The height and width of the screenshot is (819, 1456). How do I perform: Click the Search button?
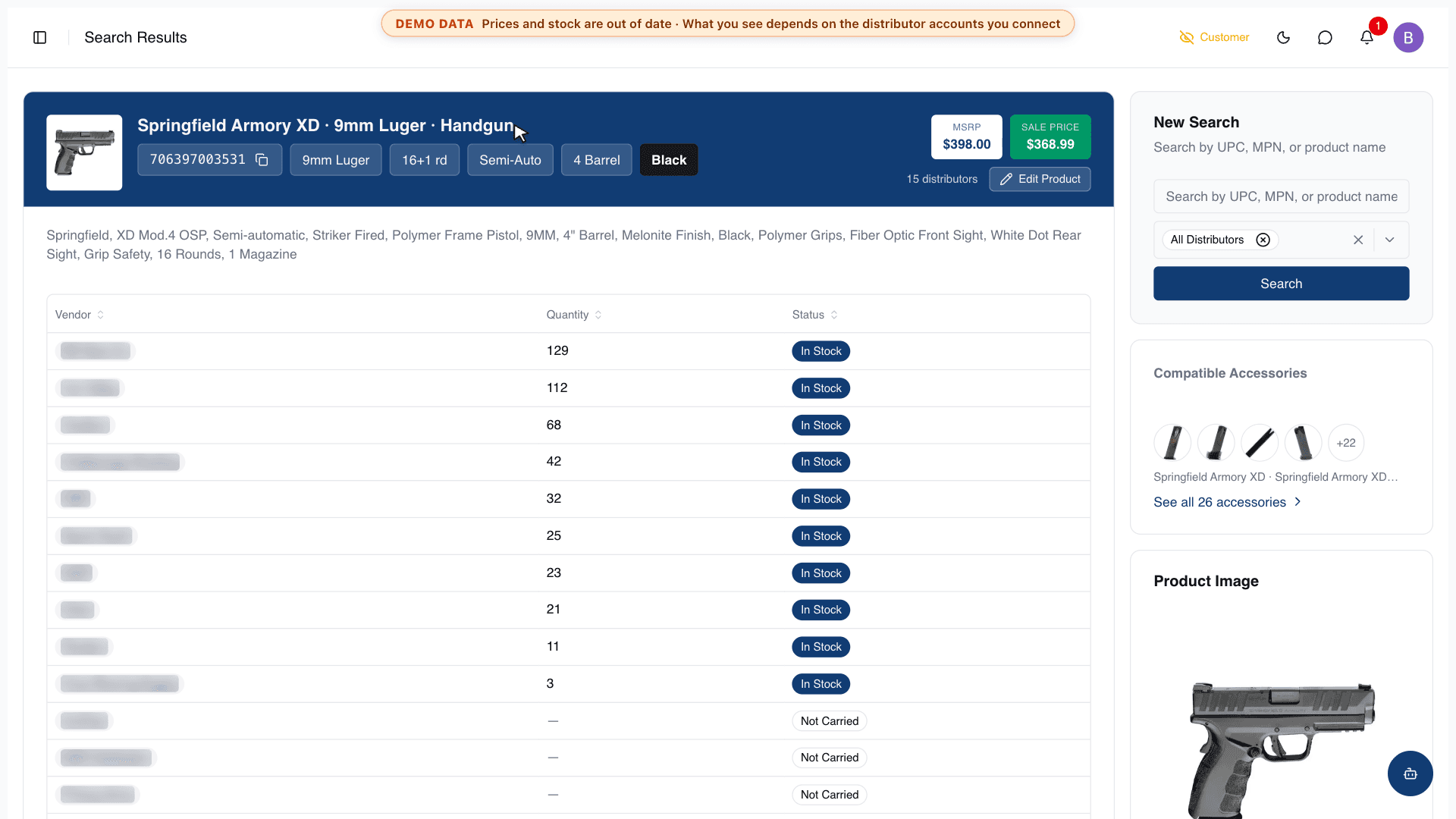(1281, 284)
